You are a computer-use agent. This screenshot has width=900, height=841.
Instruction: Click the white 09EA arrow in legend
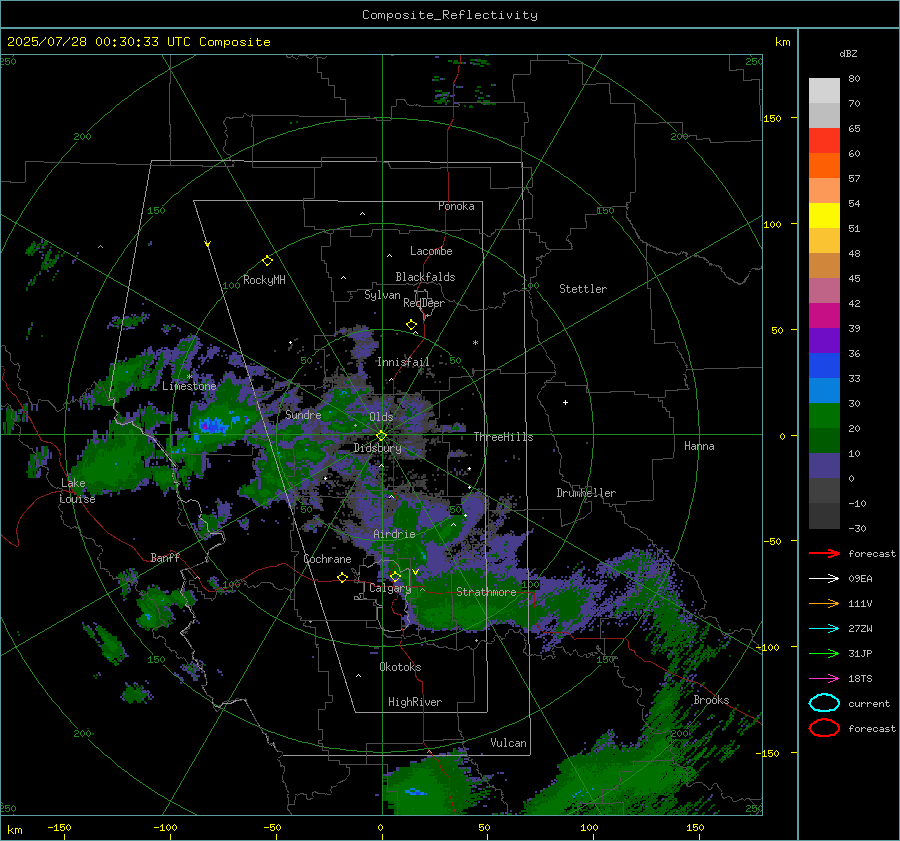pyautogui.click(x=824, y=578)
